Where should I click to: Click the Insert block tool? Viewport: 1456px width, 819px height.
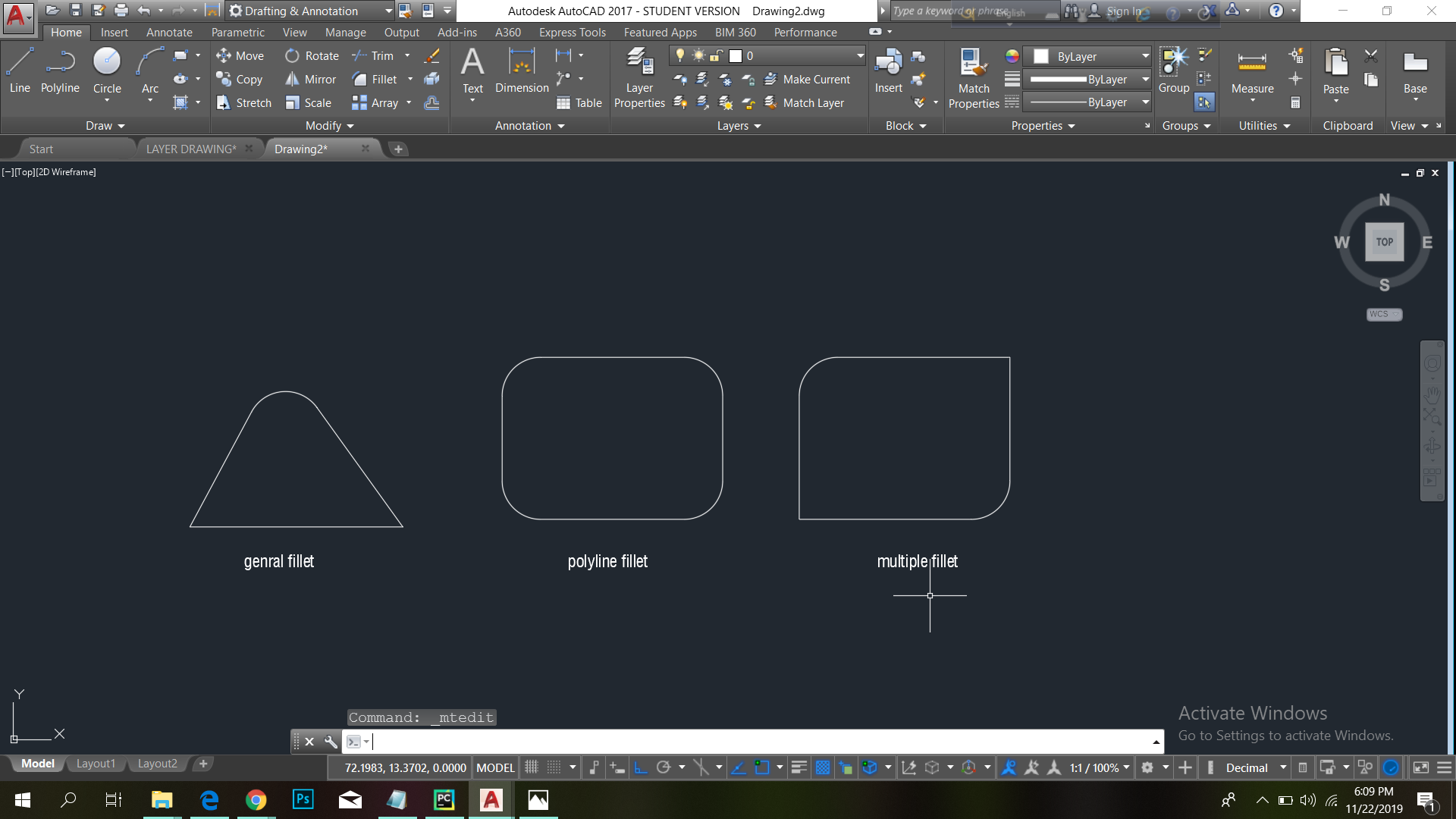tap(888, 70)
